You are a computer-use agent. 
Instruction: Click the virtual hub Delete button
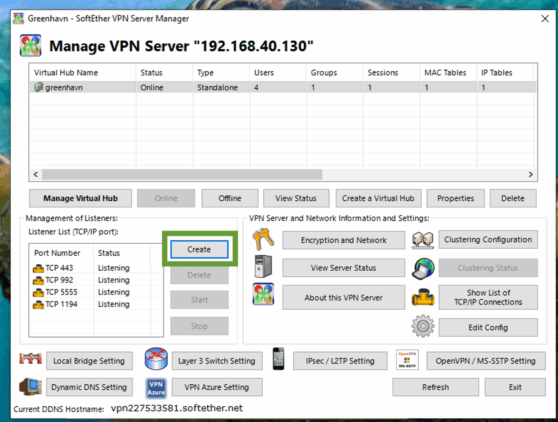(x=513, y=198)
